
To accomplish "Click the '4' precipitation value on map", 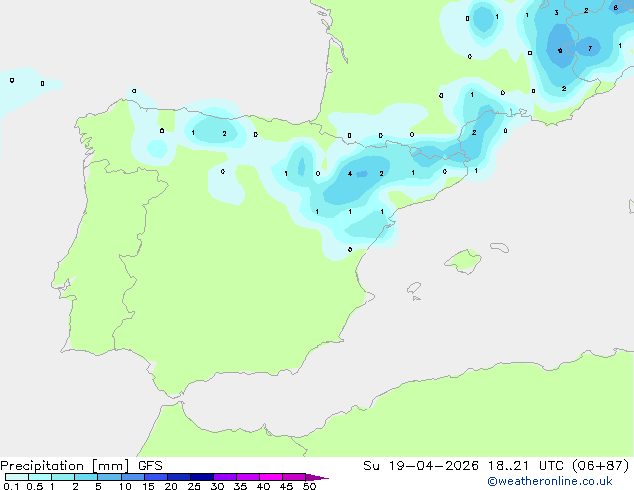I will 350,173.
